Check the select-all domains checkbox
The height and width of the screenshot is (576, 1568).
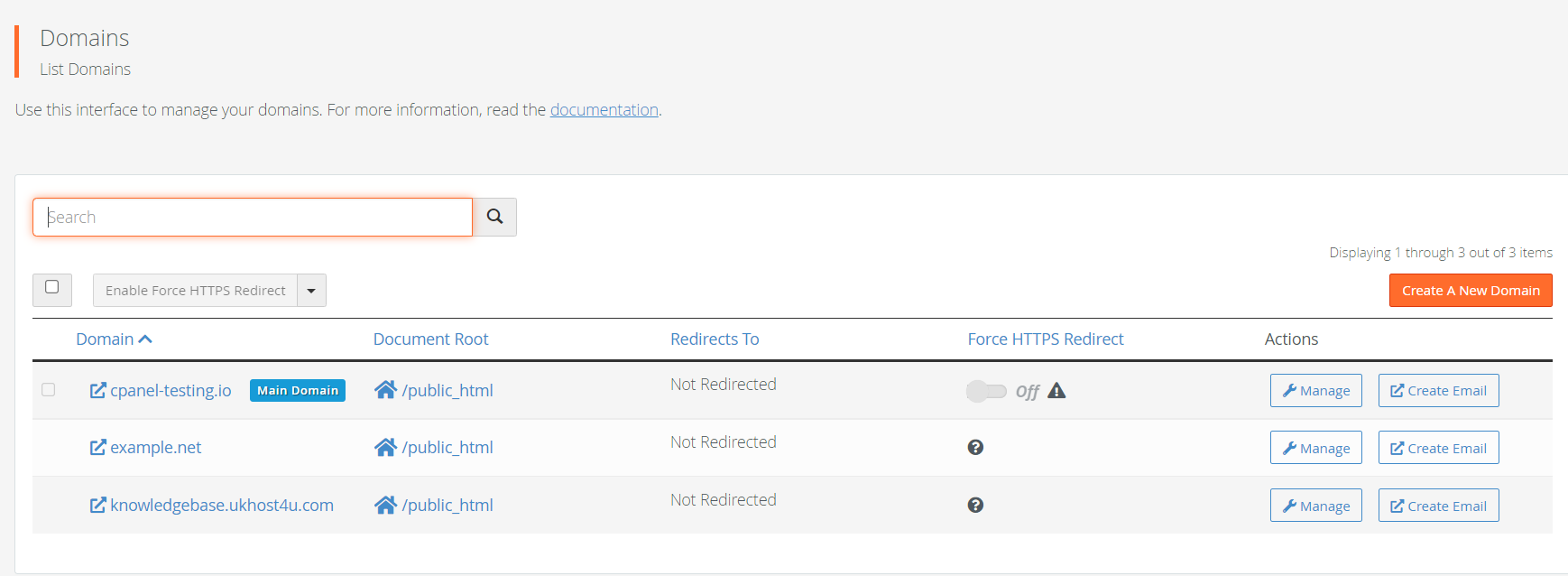pos(52,287)
